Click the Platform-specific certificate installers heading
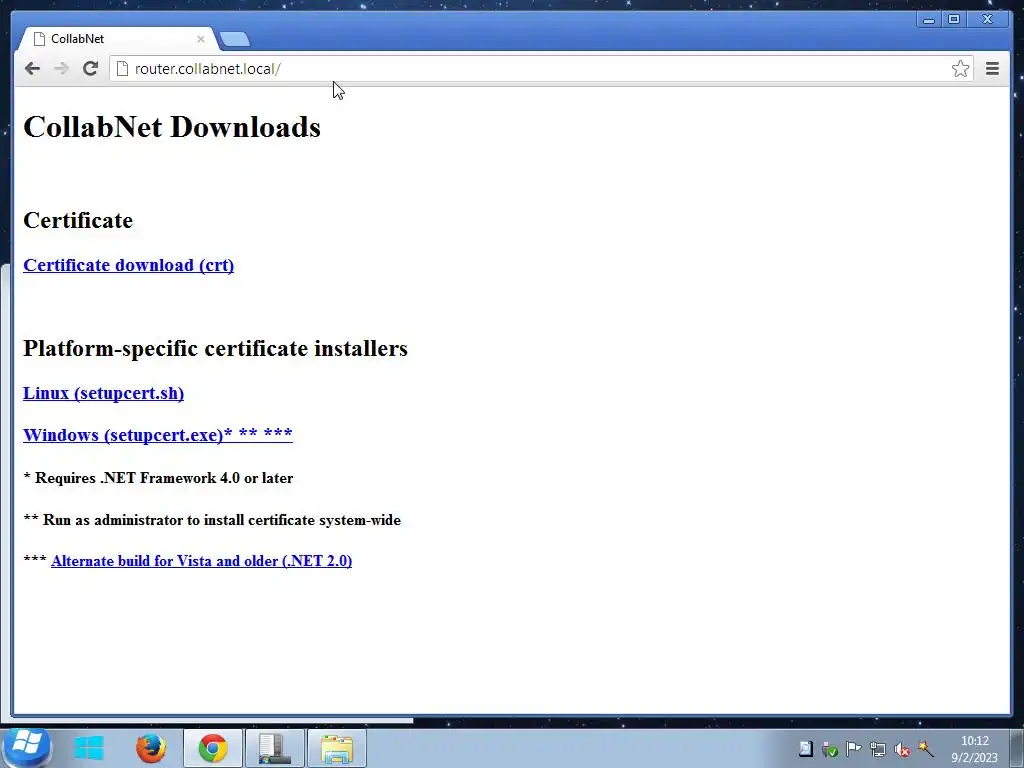Image resolution: width=1024 pixels, height=768 pixels. [216, 348]
